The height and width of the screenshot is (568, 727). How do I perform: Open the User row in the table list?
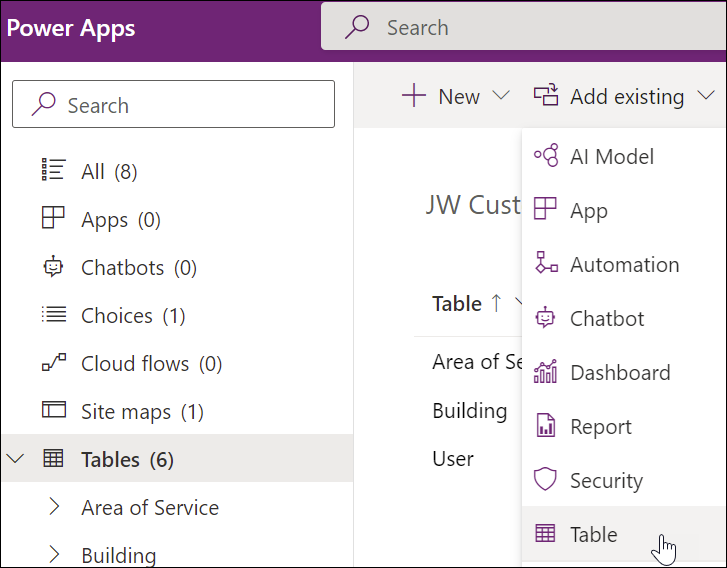(453, 458)
